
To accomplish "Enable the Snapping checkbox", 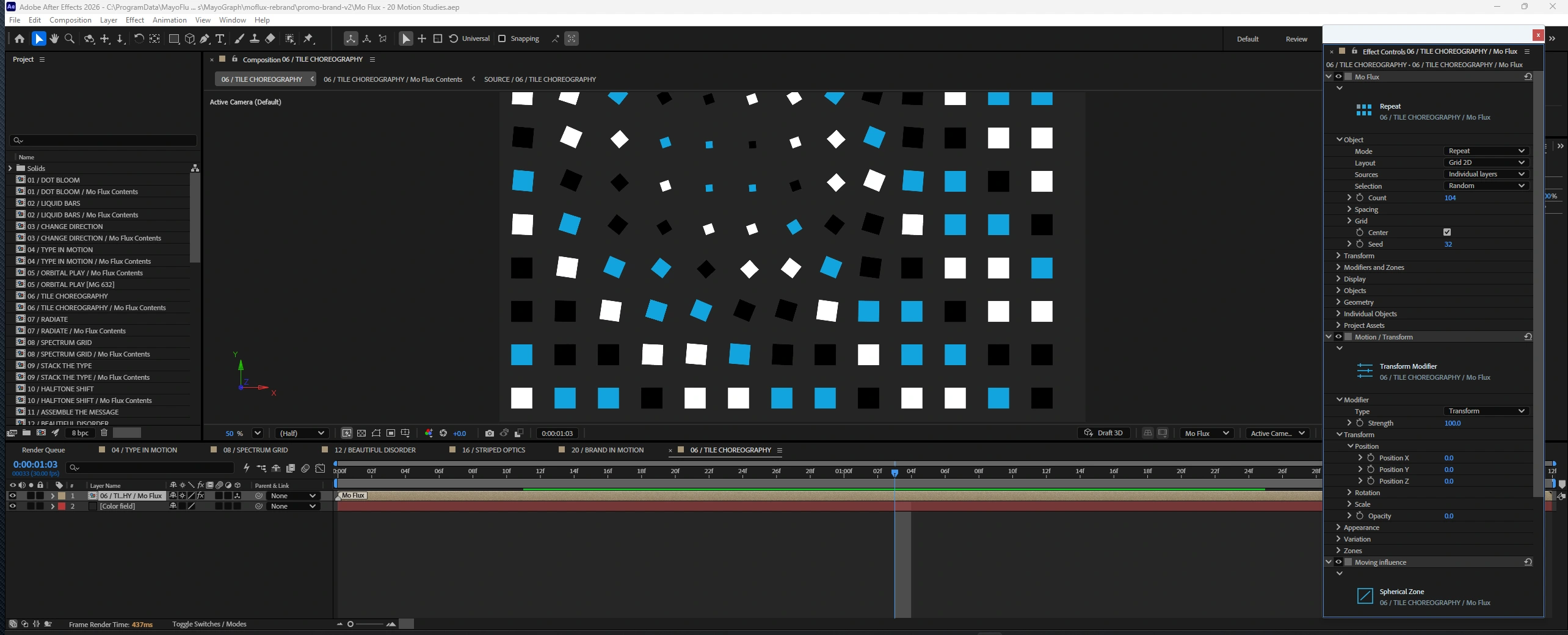I will [x=502, y=38].
